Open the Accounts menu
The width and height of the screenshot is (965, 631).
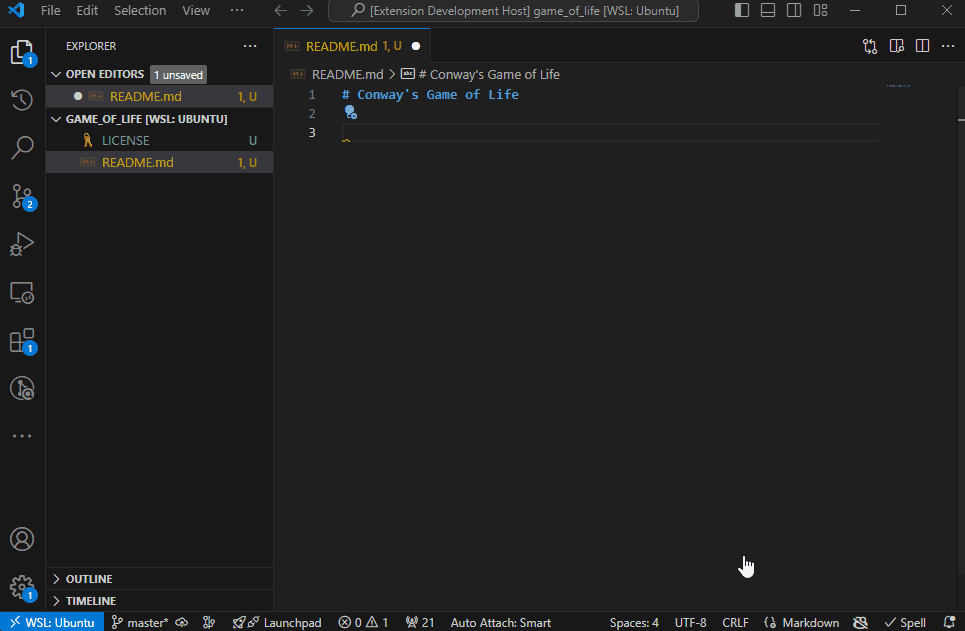click(x=22, y=539)
